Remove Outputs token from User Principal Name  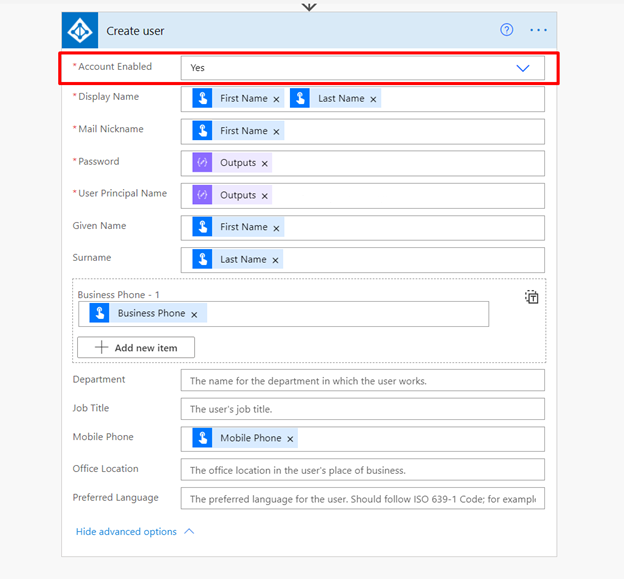[x=265, y=195]
